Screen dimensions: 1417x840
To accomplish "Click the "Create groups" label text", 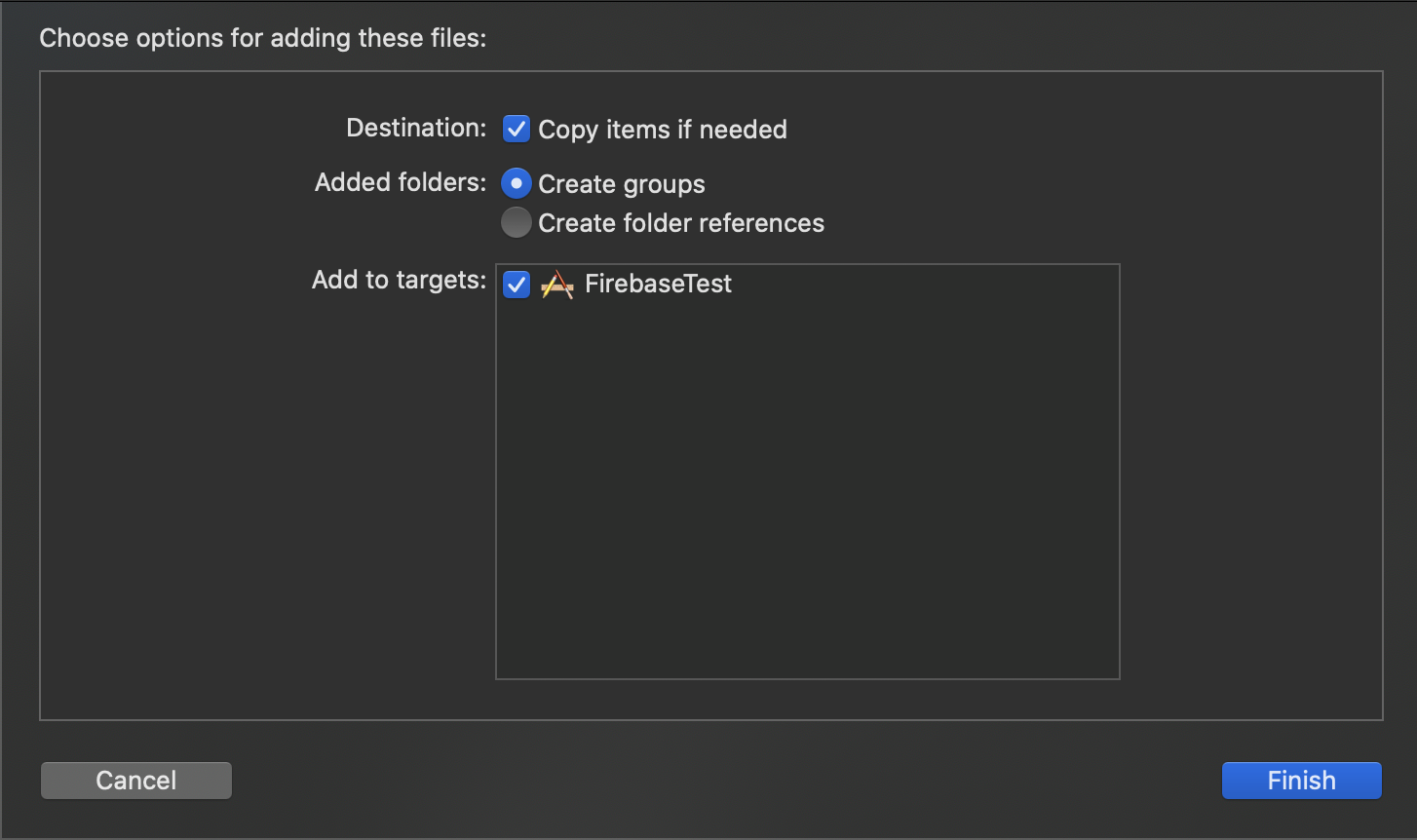I will pos(622,184).
